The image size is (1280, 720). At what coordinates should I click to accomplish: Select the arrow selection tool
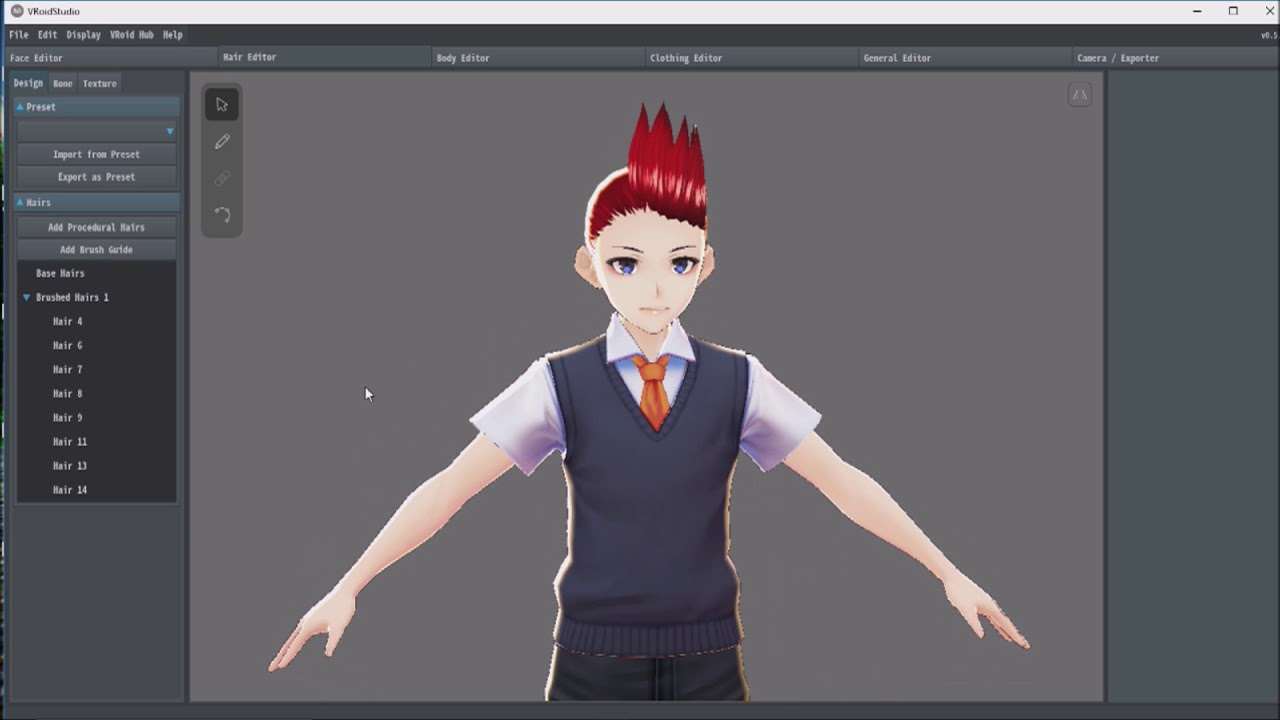pos(222,105)
